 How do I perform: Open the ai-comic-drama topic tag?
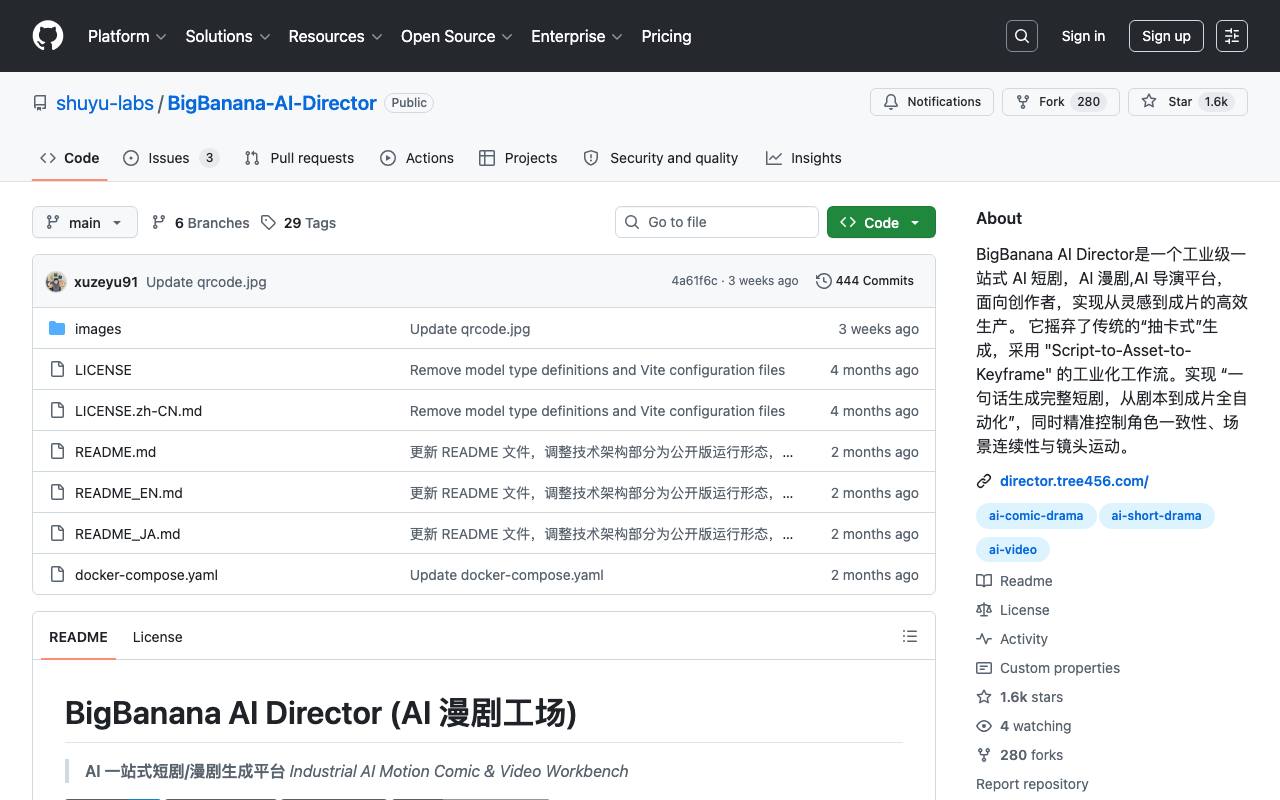click(x=1036, y=516)
